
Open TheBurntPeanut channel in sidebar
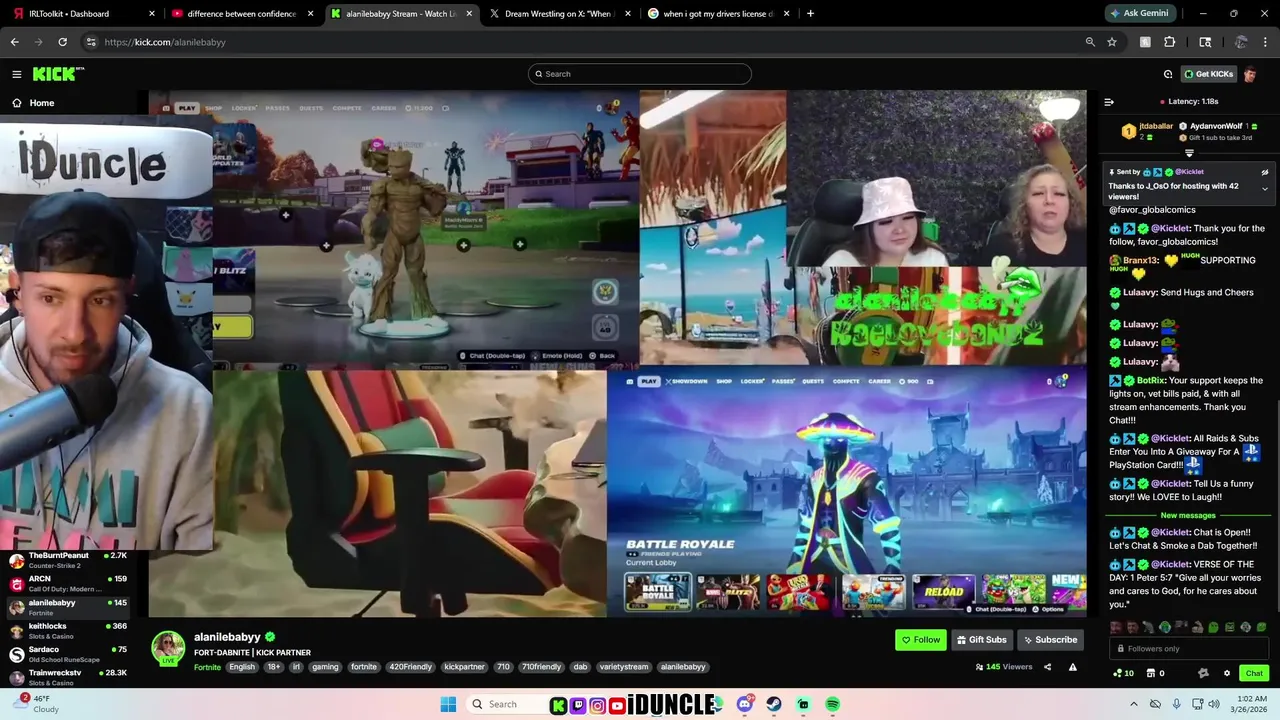coord(68,560)
